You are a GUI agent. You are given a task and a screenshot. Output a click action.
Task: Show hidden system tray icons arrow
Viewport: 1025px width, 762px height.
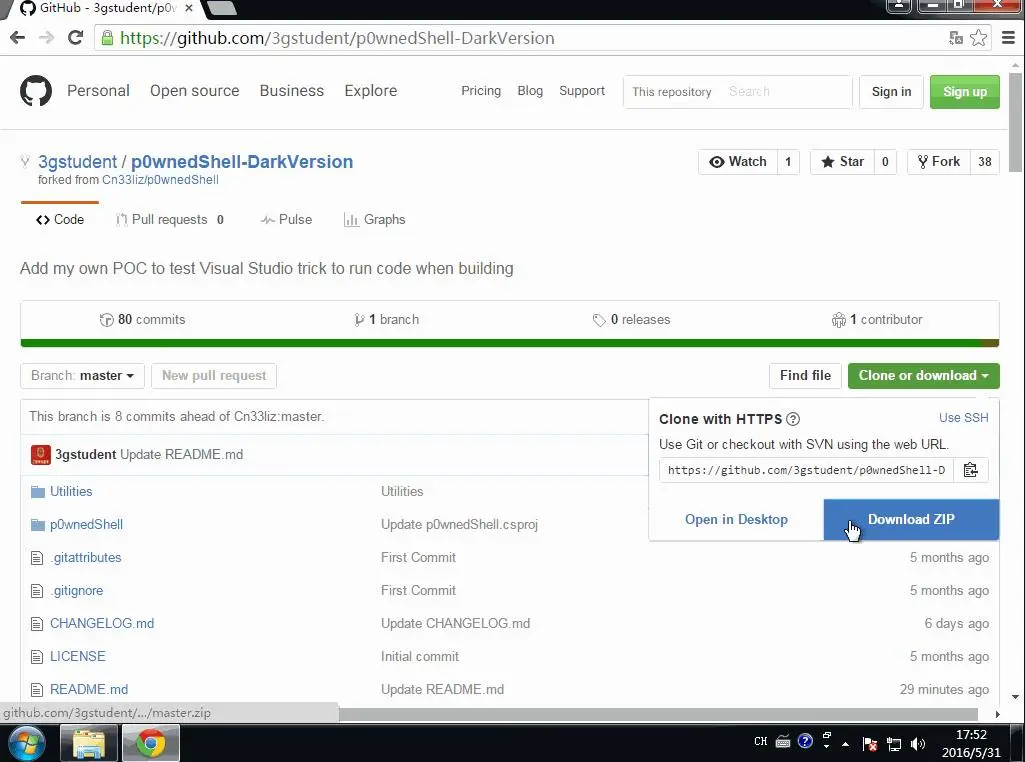pos(845,744)
